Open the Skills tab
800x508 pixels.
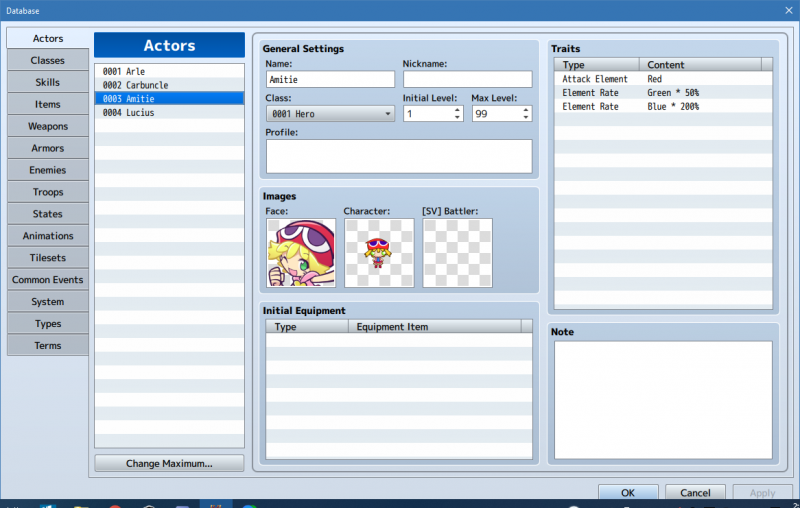(48, 82)
